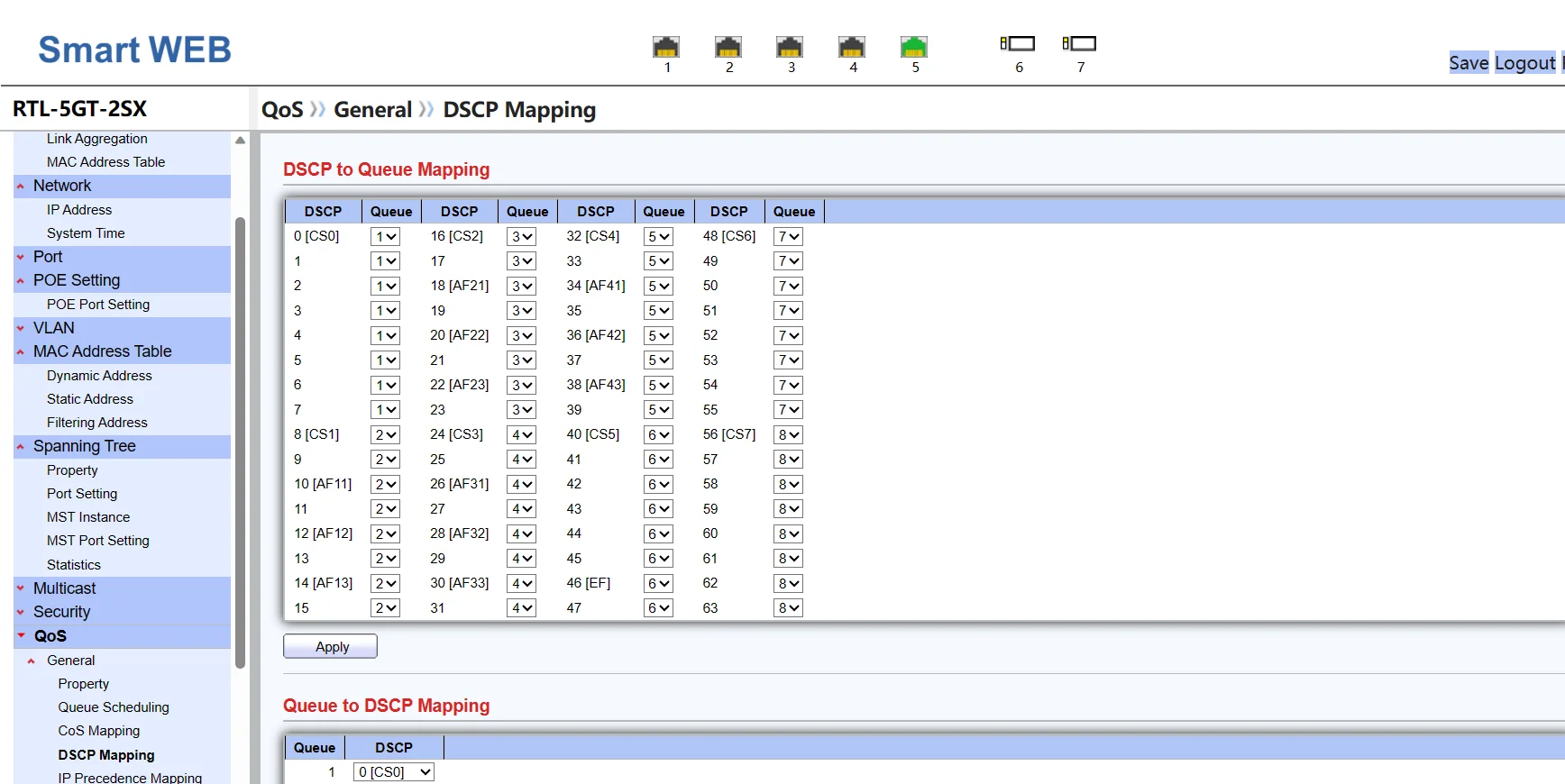Click the sidebar vertical scrollbar
Image resolution: width=1565 pixels, height=784 pixels.
(x=240, y=442)
